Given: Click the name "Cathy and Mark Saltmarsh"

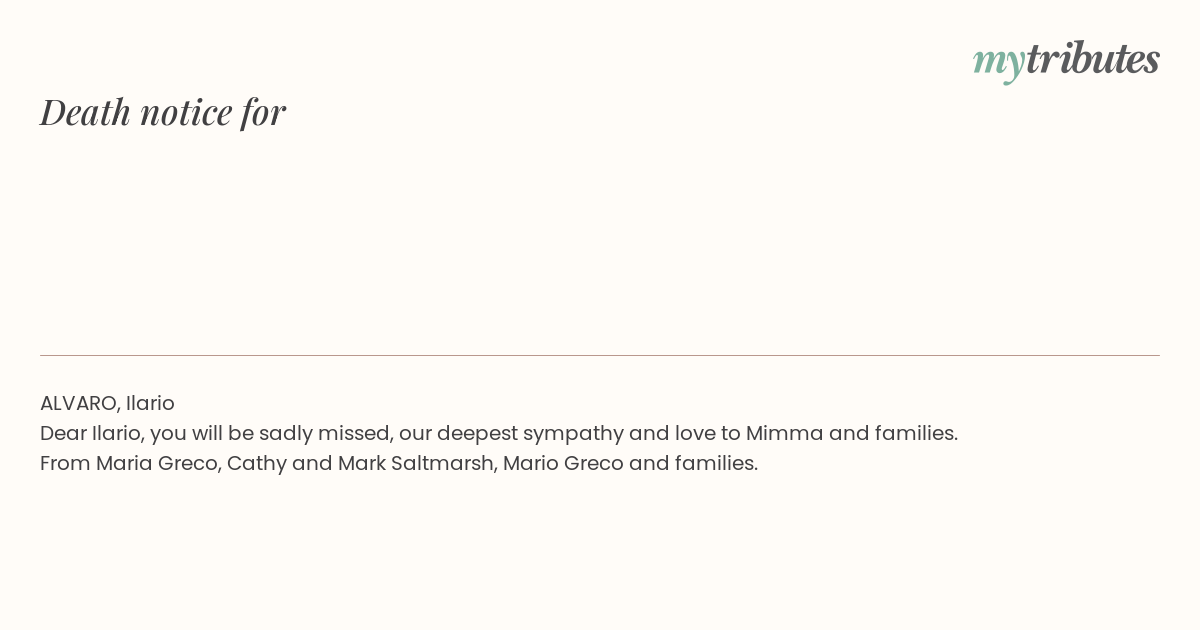Looking at the screenshot, I should [361, 464].
